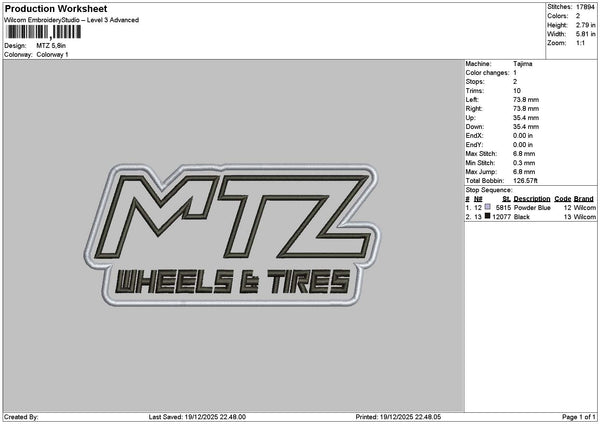This screenshot has width=600, height=424.
Task: Click the "EndX:" label
Action: 474,136
